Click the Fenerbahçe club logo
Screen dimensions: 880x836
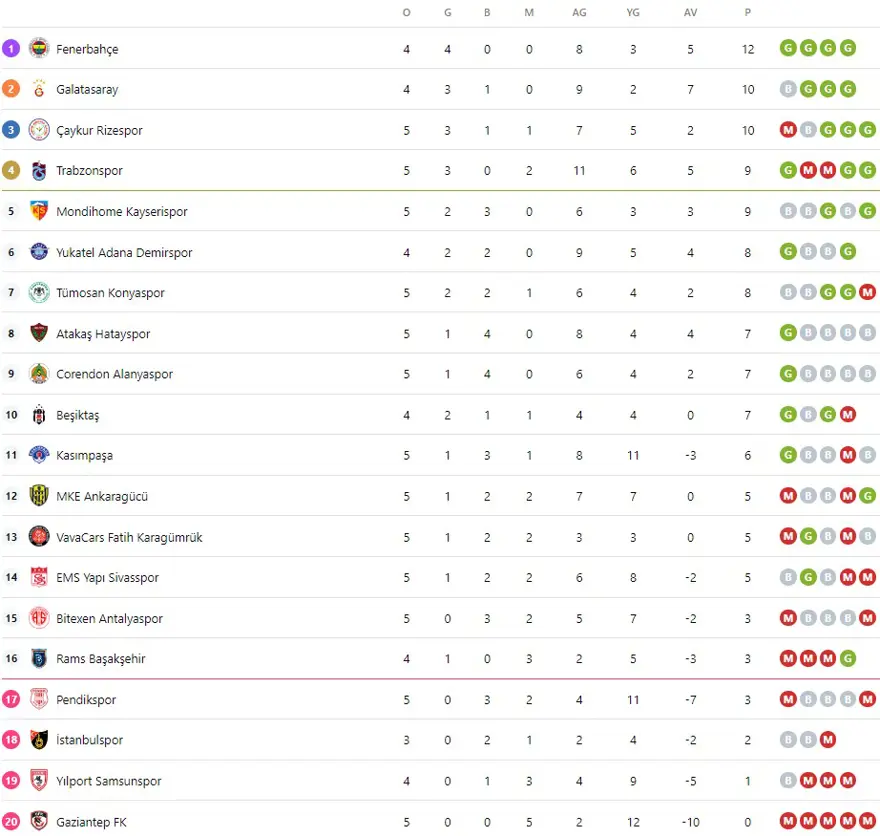click(x=39, y=48)
